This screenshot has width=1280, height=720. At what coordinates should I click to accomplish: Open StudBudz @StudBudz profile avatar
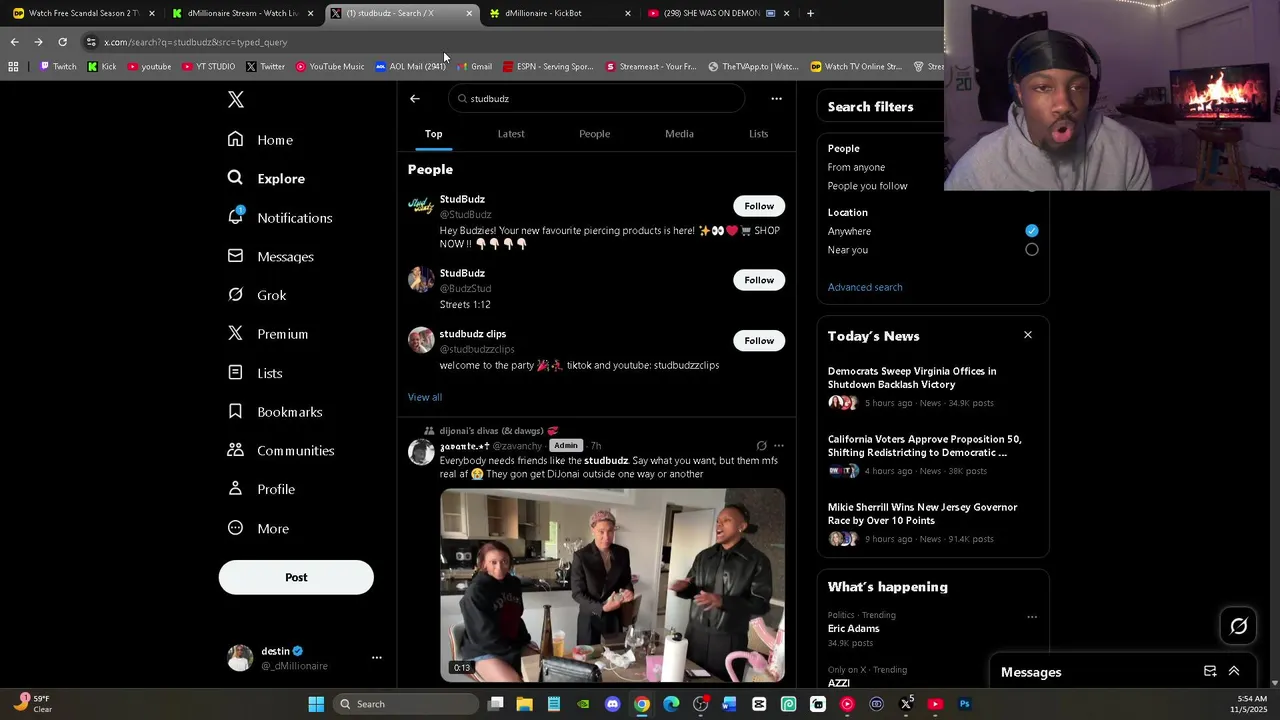(x=421, y=206)
